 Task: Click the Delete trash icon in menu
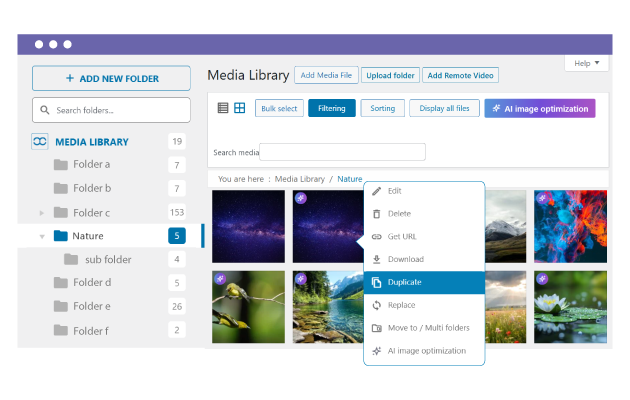(x=377, y=214)
